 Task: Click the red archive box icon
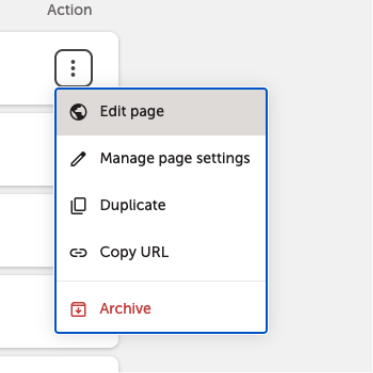78,309
